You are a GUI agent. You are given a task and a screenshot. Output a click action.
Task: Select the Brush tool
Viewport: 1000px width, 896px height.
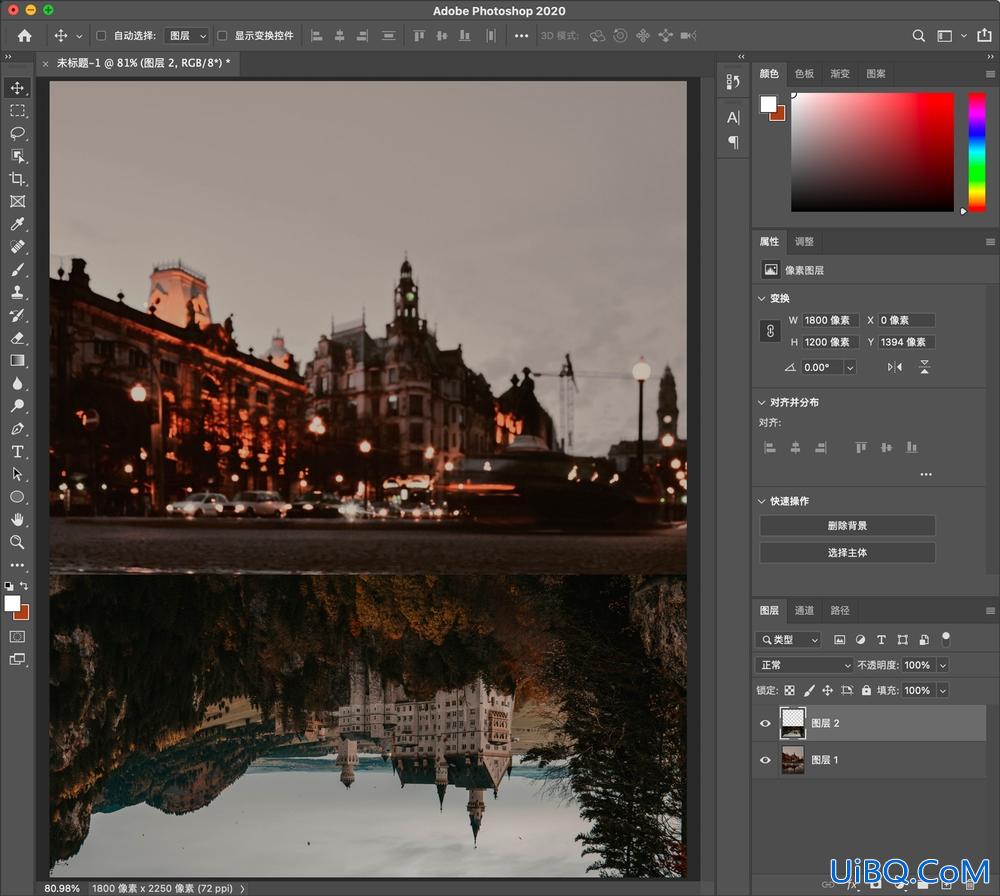(x=17, y=270)
